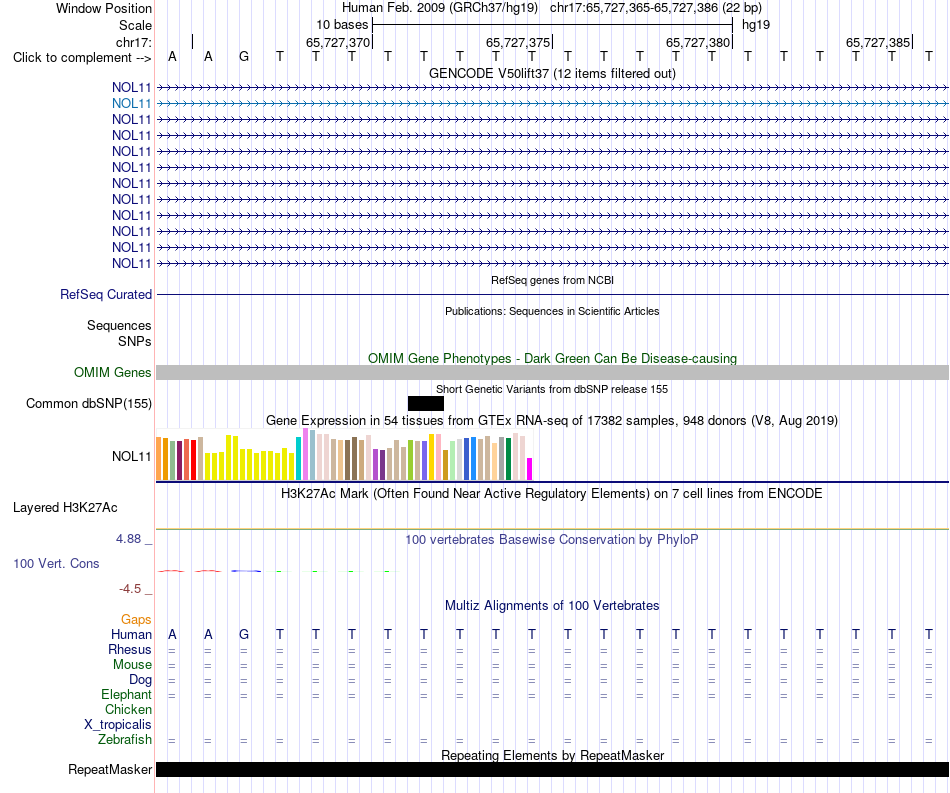Click the Gaps label in Multiz alignment

136,619
